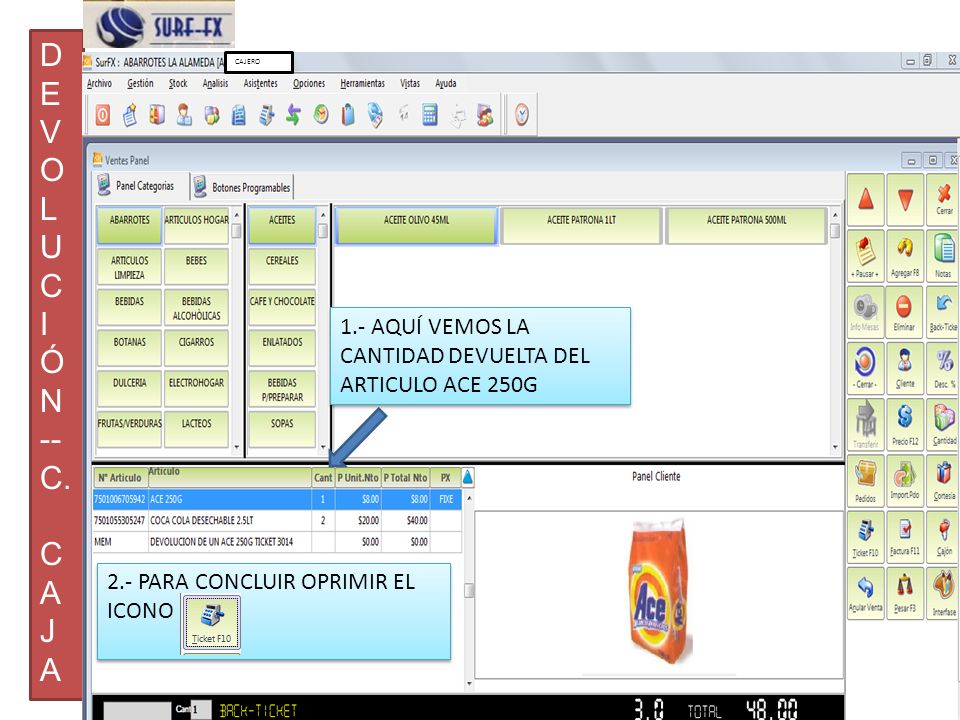Viewport: 960px width, 720px height.
Task: Click the Cant quantity field at bottom
Action: (x=200, y=710)
